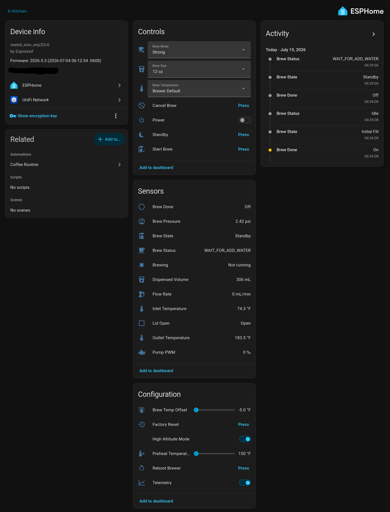Open the Brew Mode dropdown
The height and width of the screenshot is (512, 390).
tap(199, 50)
